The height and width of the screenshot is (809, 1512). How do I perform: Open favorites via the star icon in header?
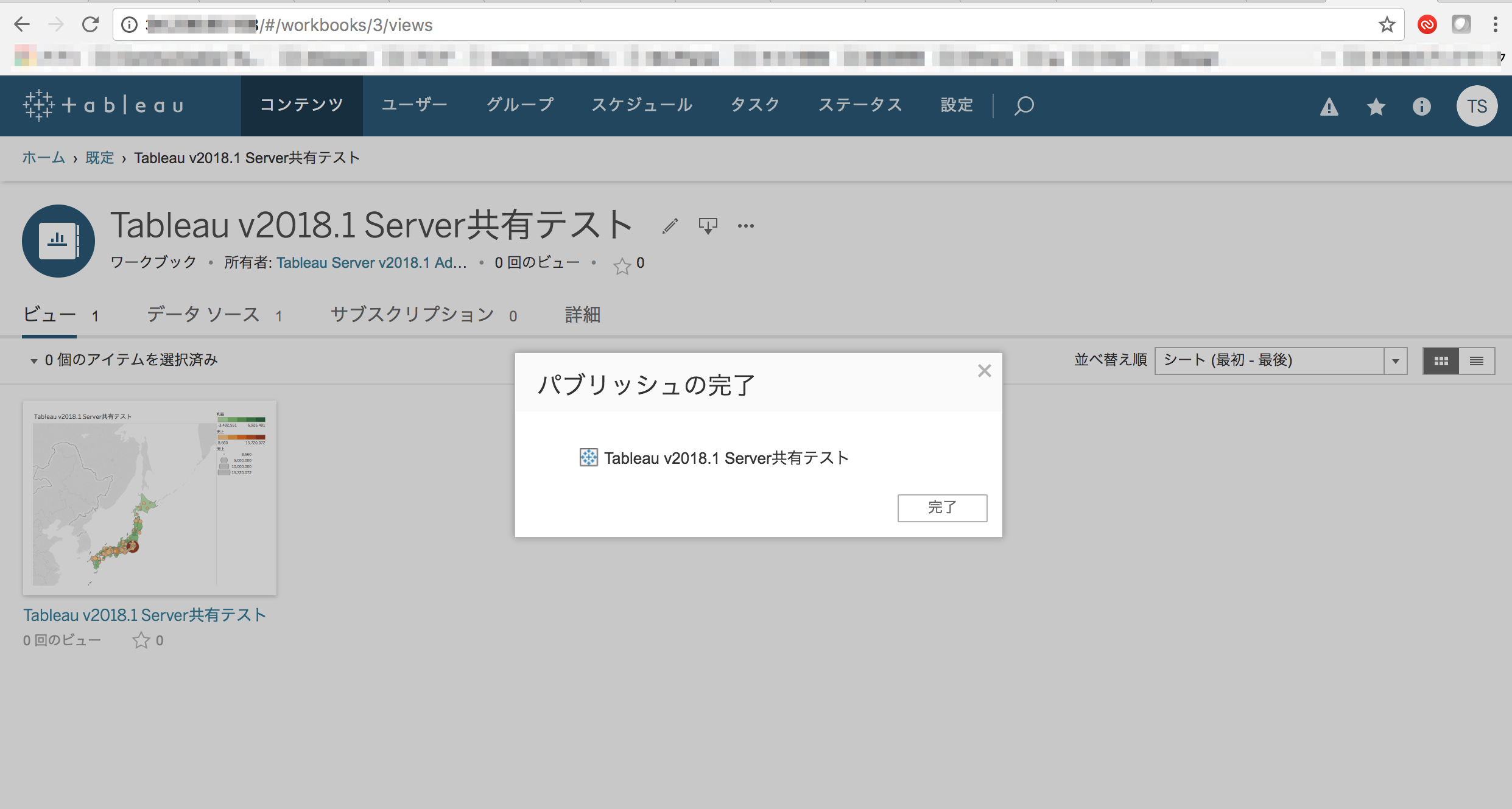(1376, 107)
